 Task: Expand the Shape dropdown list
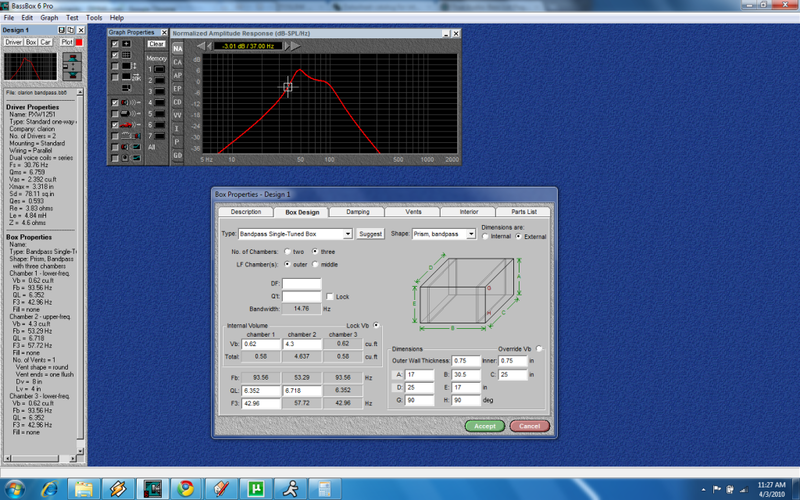pos(473,233)
